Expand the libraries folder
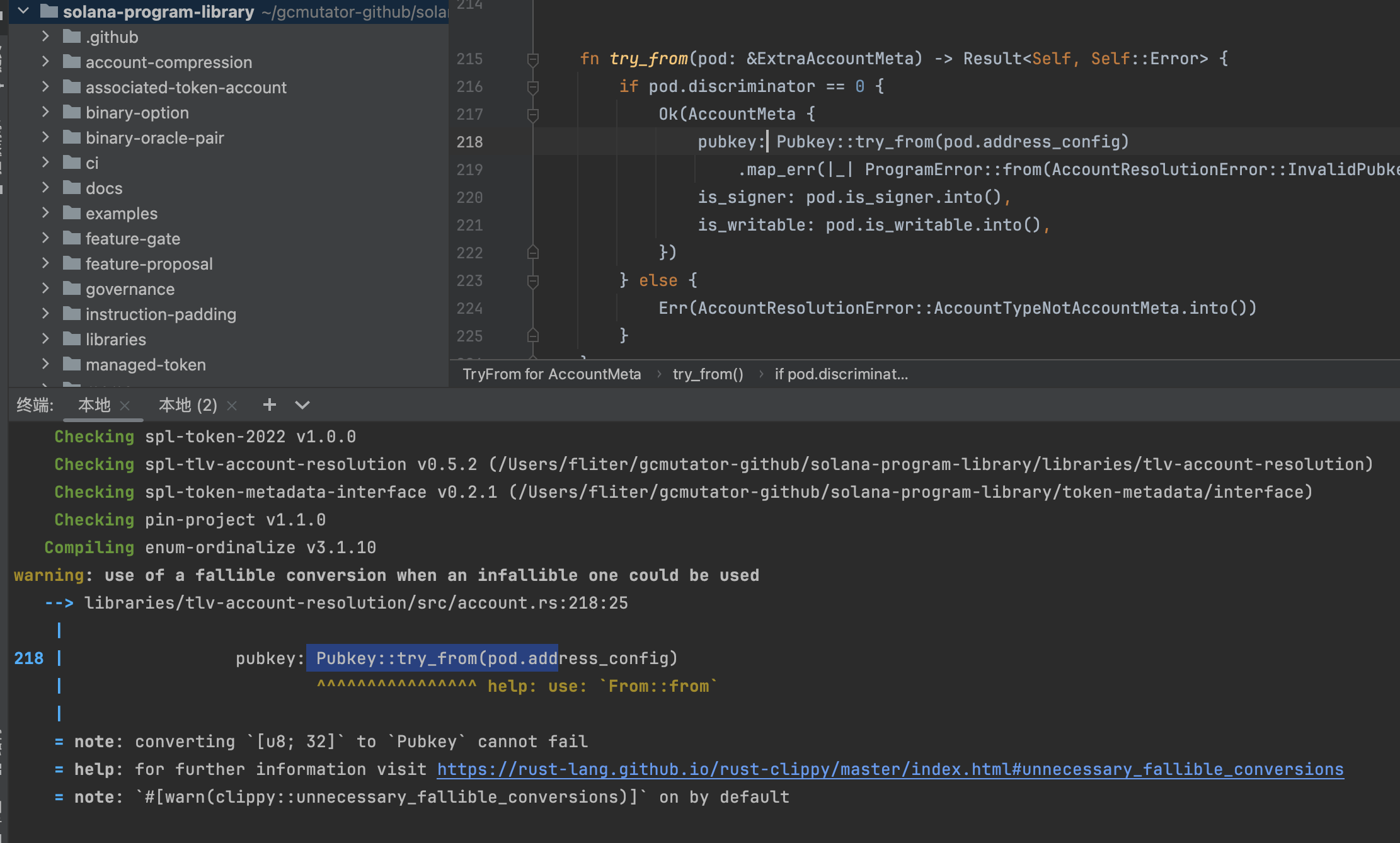Screen dimensions: 1400x843 pos(45,339)
